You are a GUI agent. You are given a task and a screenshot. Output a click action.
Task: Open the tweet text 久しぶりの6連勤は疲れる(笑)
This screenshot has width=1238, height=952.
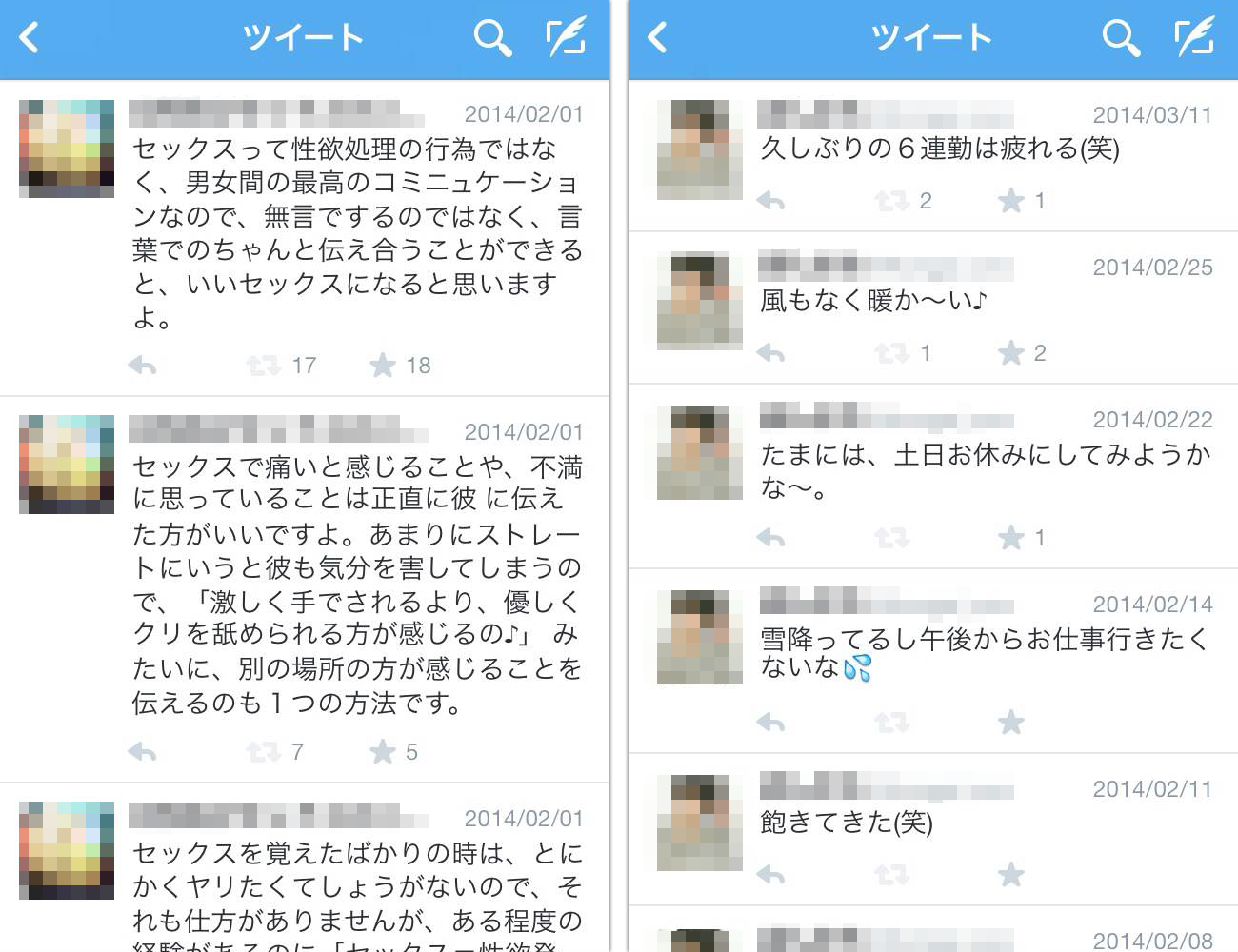(940, 149)
